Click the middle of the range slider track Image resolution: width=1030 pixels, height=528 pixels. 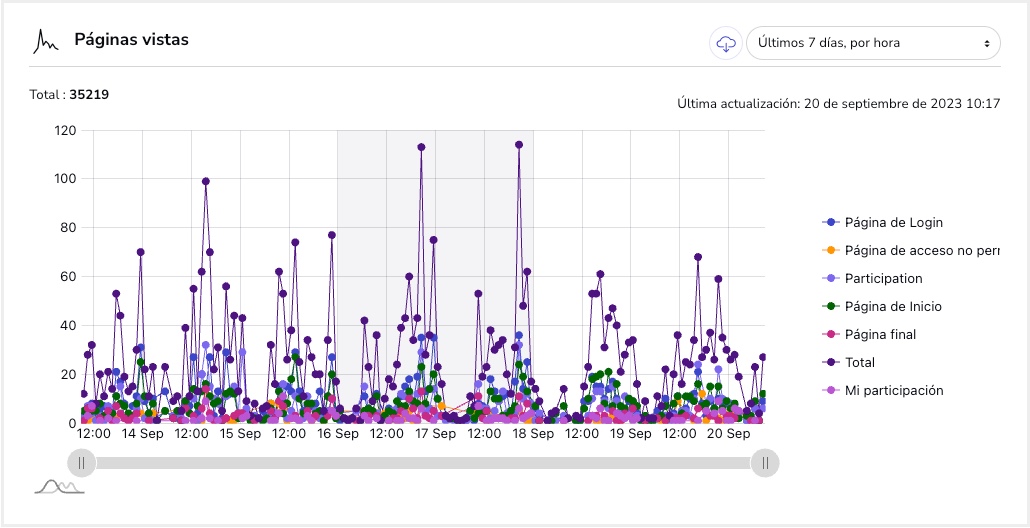[x=423, y=463]
